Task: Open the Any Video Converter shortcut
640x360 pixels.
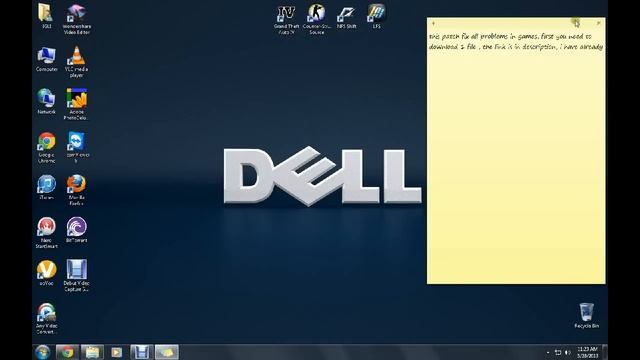Action: click(47, 318)
